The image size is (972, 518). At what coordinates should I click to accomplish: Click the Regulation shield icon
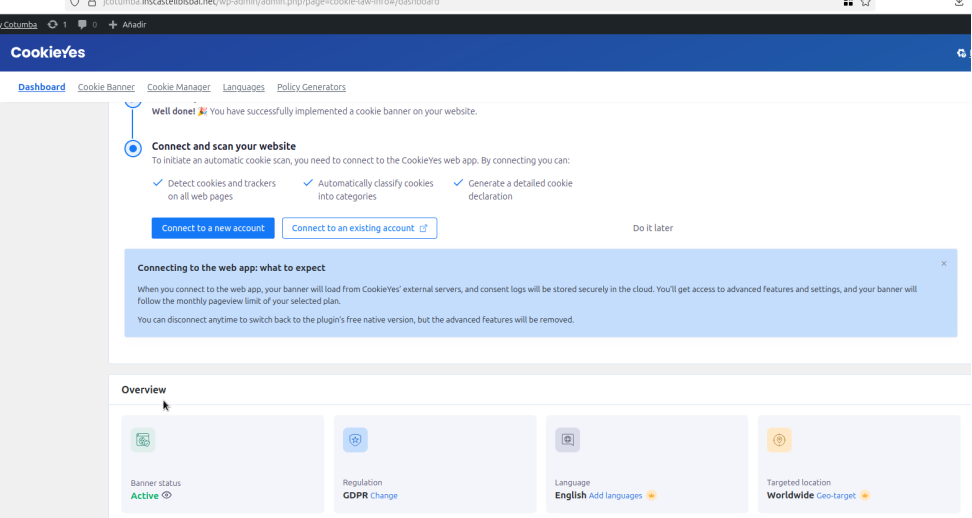(x=355, y=440)
